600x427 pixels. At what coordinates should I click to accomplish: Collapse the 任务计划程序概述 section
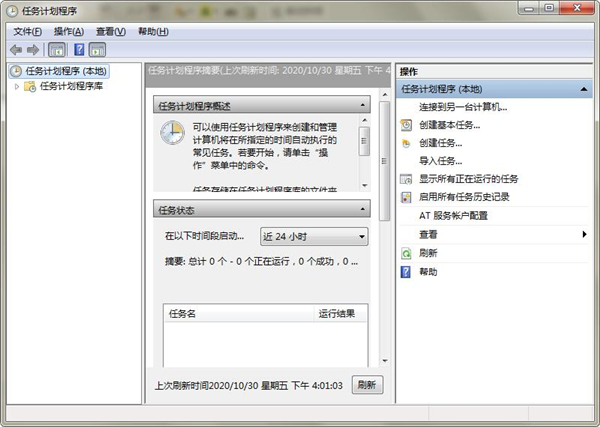(362, 105)
